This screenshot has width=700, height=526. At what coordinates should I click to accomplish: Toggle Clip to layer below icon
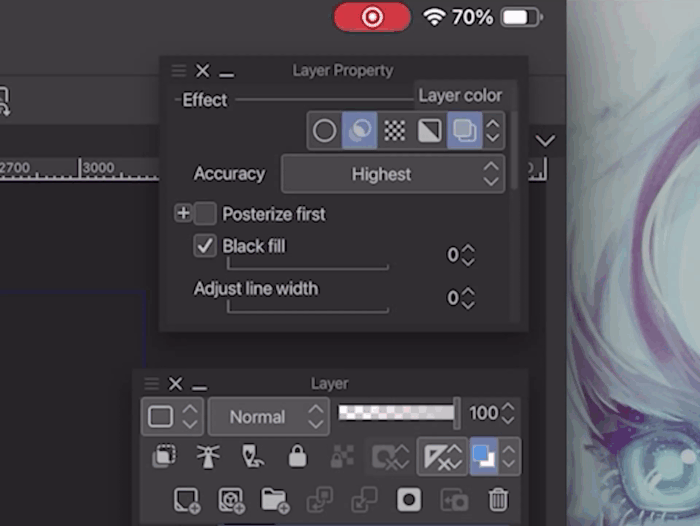[164, 456]
